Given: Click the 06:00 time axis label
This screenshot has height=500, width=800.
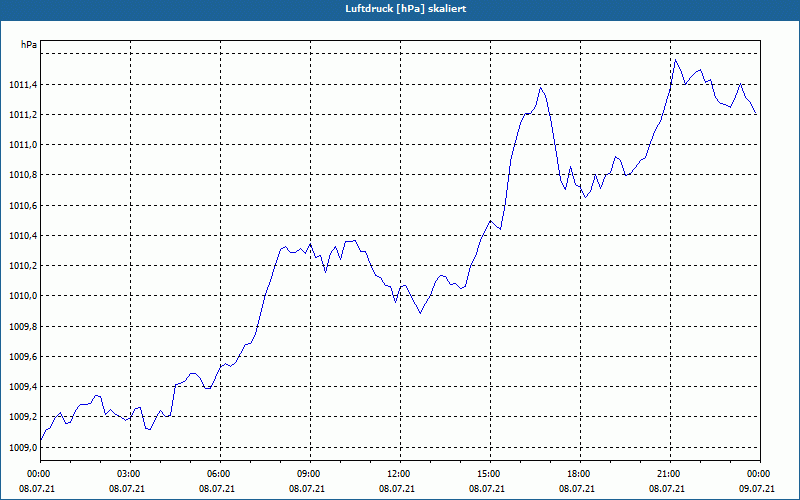Looking at the screenshot, I should pyautogui.click(x=220, y=474).
